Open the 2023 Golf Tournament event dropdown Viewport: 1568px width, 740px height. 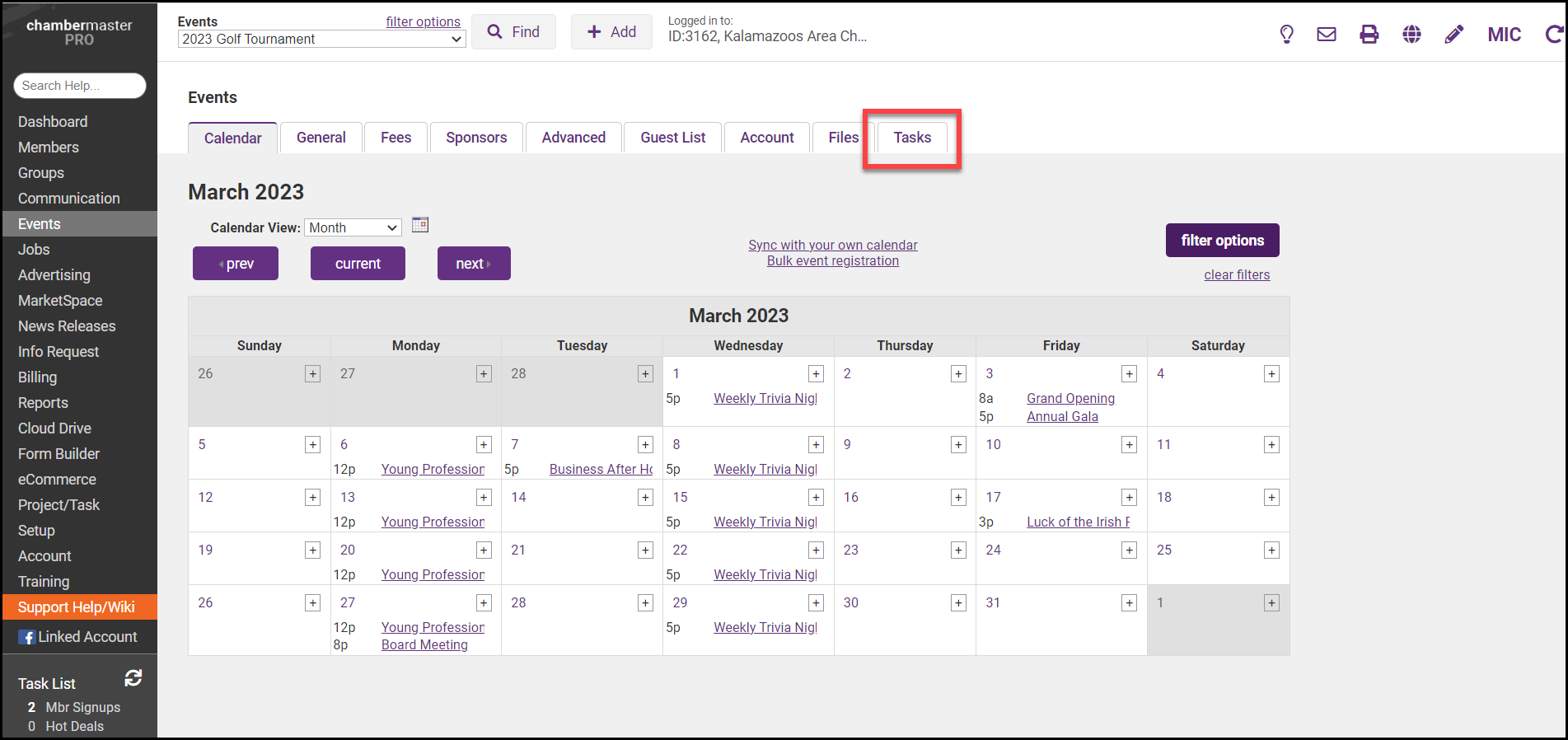(x=321, y=39)
